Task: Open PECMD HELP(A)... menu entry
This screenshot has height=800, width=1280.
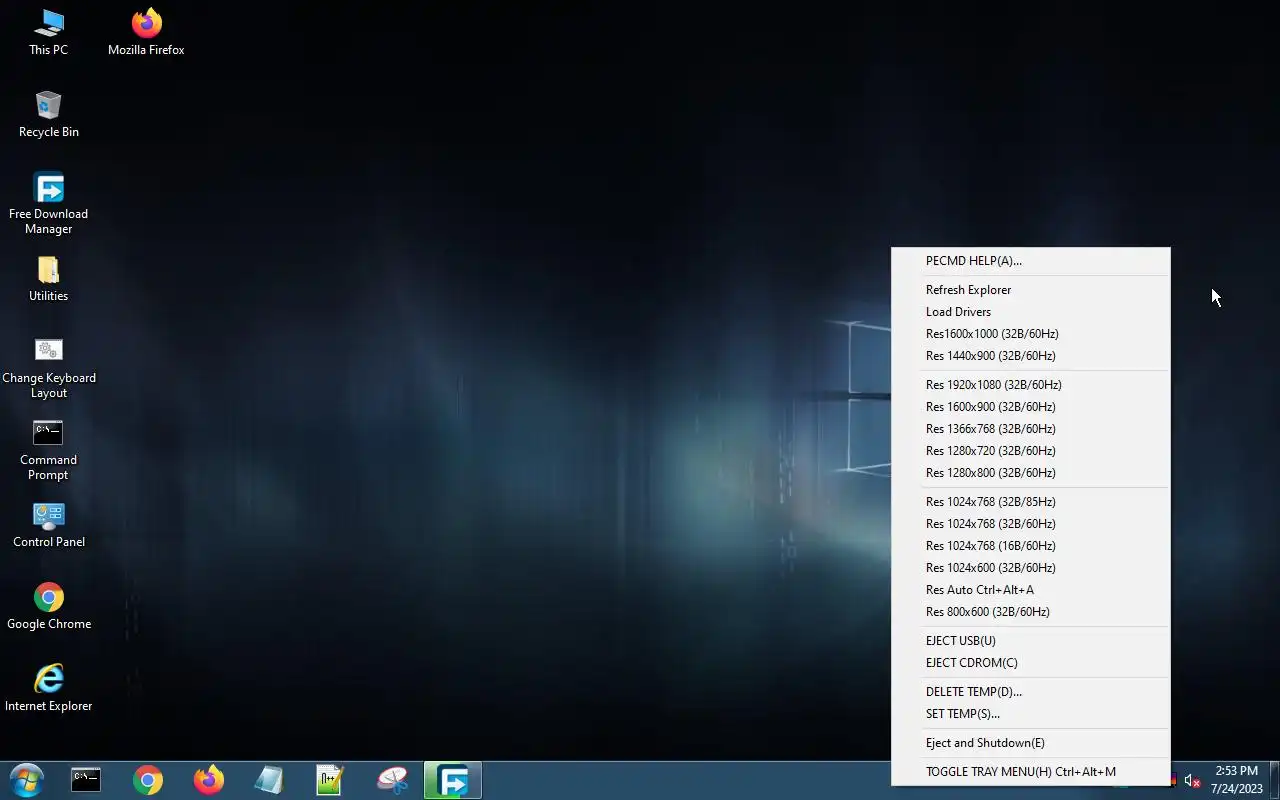Action: (1031, 261)
